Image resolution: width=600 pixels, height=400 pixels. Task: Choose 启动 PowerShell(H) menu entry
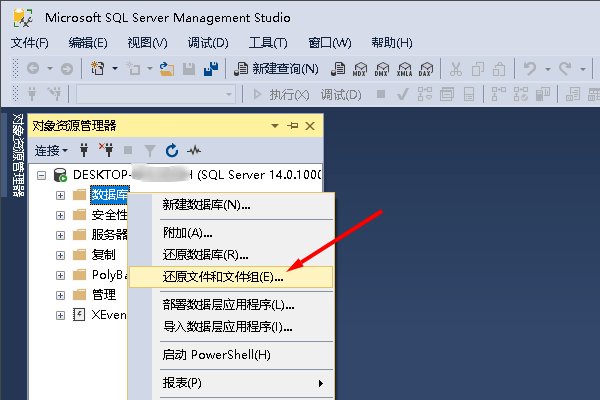pos(231,355)
